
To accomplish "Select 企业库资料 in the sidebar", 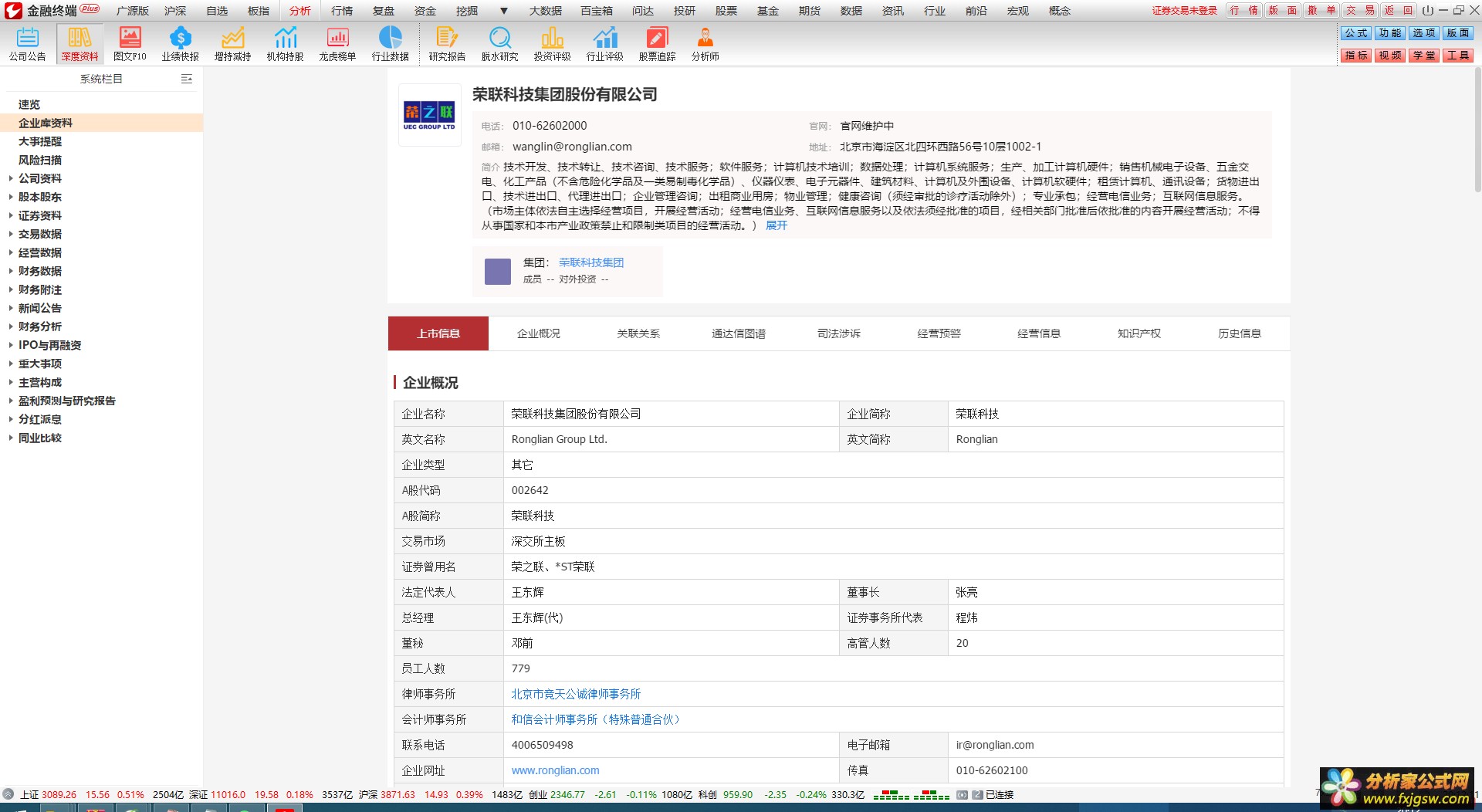I will coord(101,123).
